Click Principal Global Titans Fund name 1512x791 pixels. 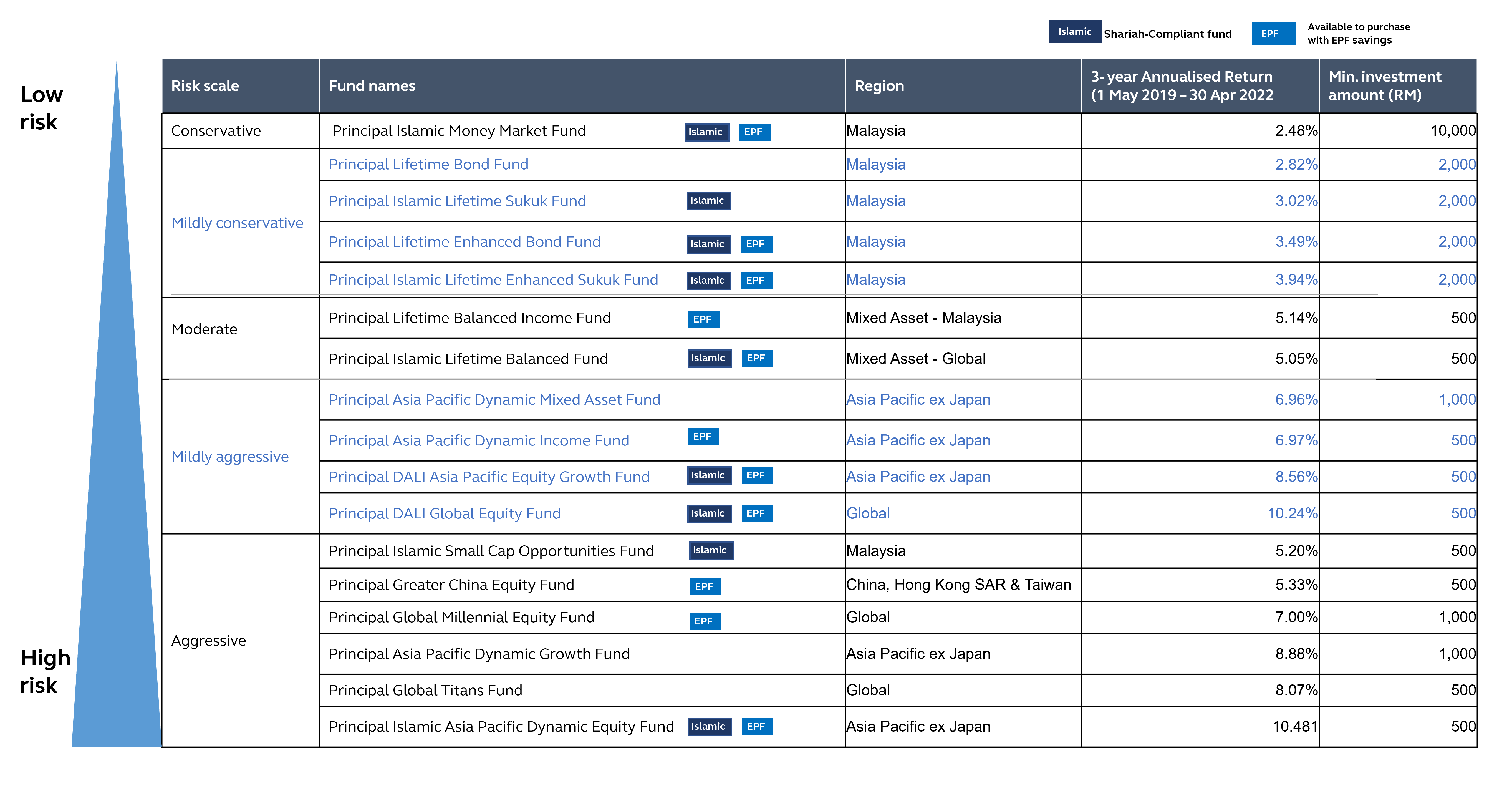[426, 691]
